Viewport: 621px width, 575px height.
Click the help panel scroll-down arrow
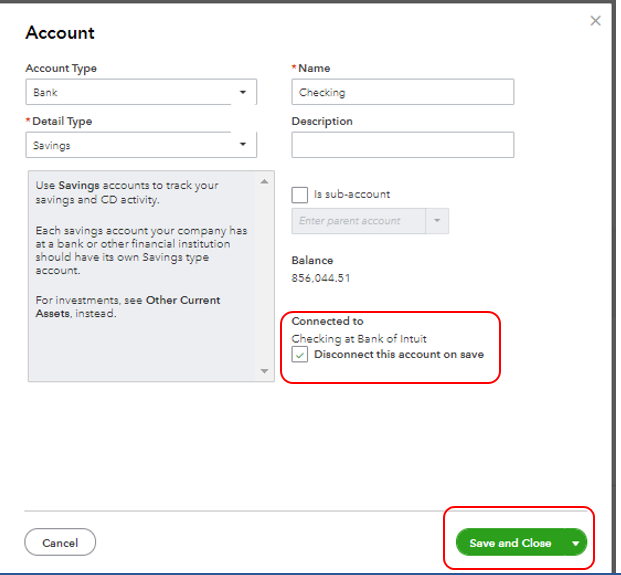265,371
